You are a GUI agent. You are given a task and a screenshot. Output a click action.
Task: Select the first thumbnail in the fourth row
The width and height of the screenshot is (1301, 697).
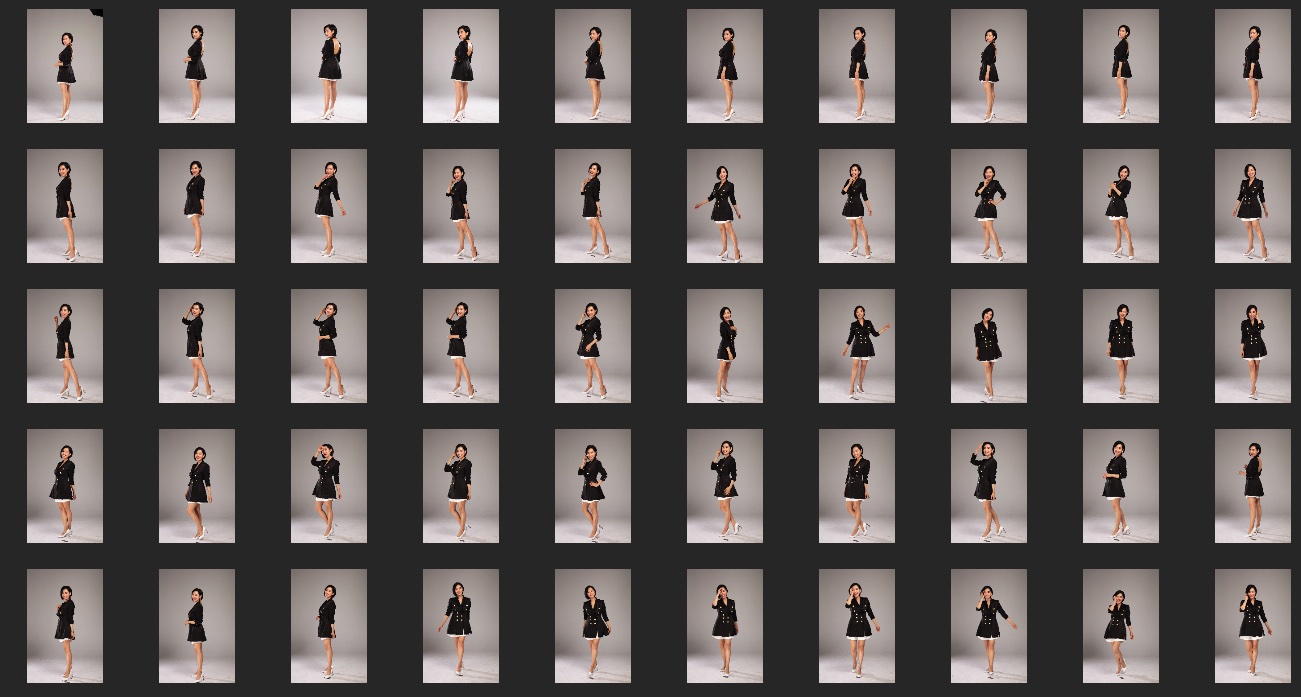[x=65, y=486]
